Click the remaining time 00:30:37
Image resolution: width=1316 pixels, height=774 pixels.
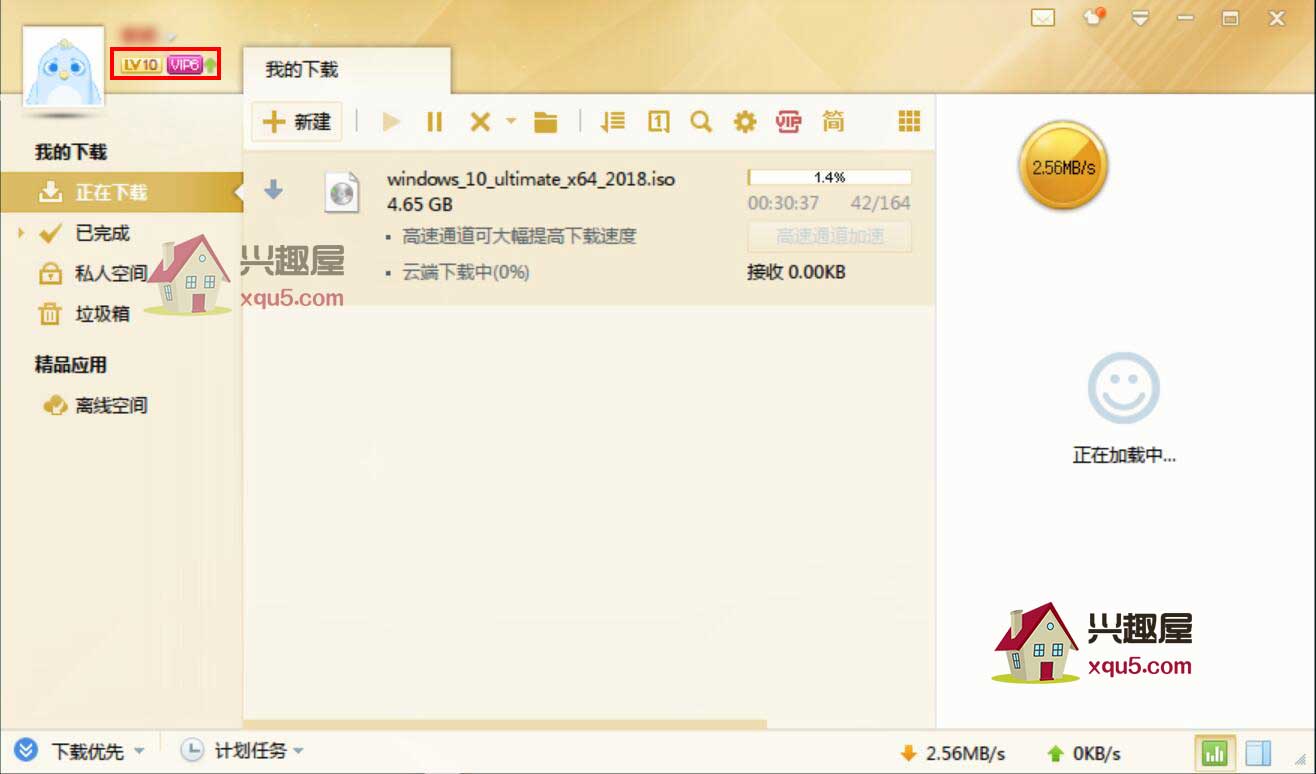point(783,203)
